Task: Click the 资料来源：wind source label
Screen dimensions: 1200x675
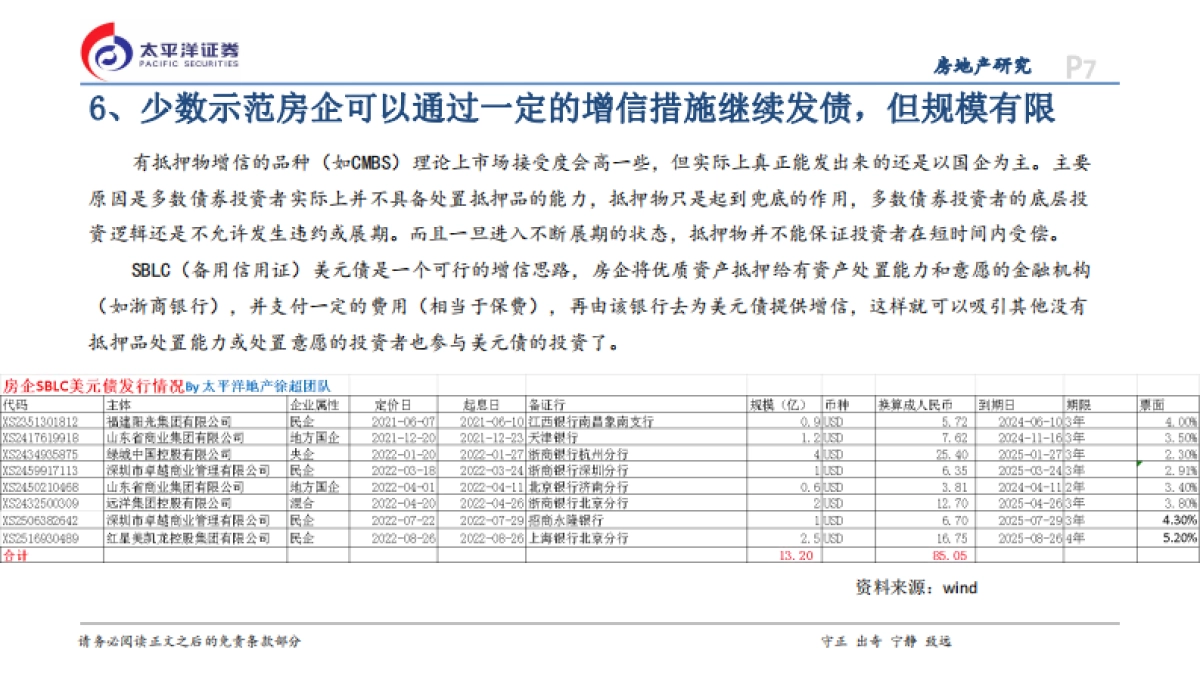Action: 917,587
